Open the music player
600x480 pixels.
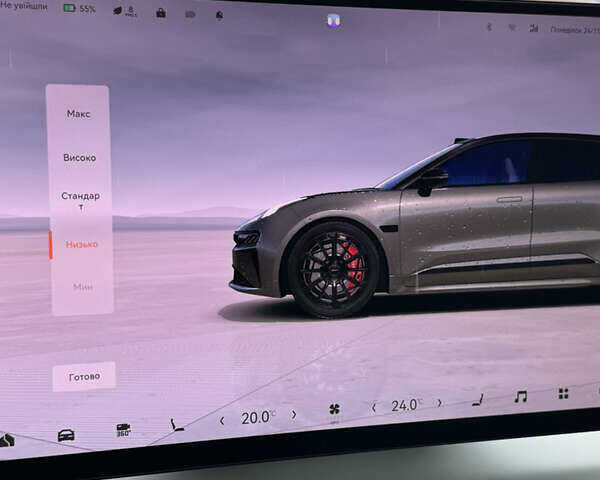tap(520, 397)
